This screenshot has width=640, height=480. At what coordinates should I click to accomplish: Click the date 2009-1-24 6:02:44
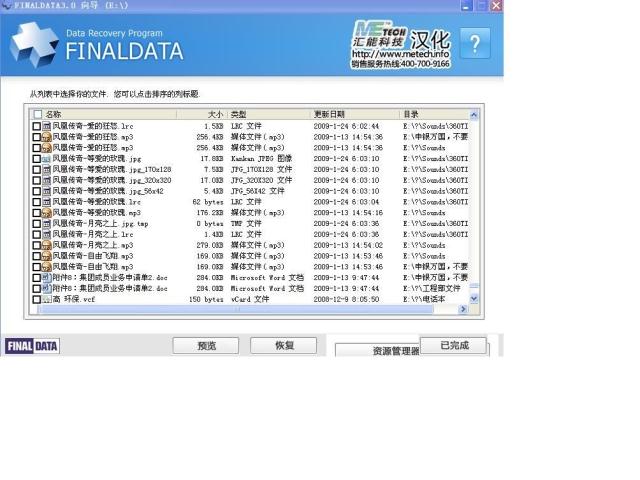(x=346, y=127)
